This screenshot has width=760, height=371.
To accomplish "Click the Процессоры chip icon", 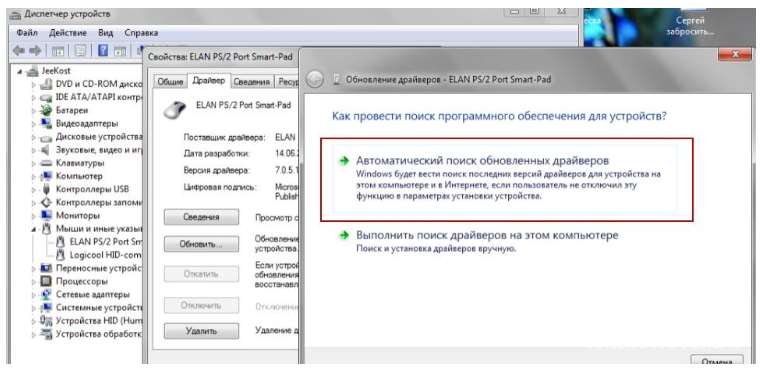I will [46, 281].
